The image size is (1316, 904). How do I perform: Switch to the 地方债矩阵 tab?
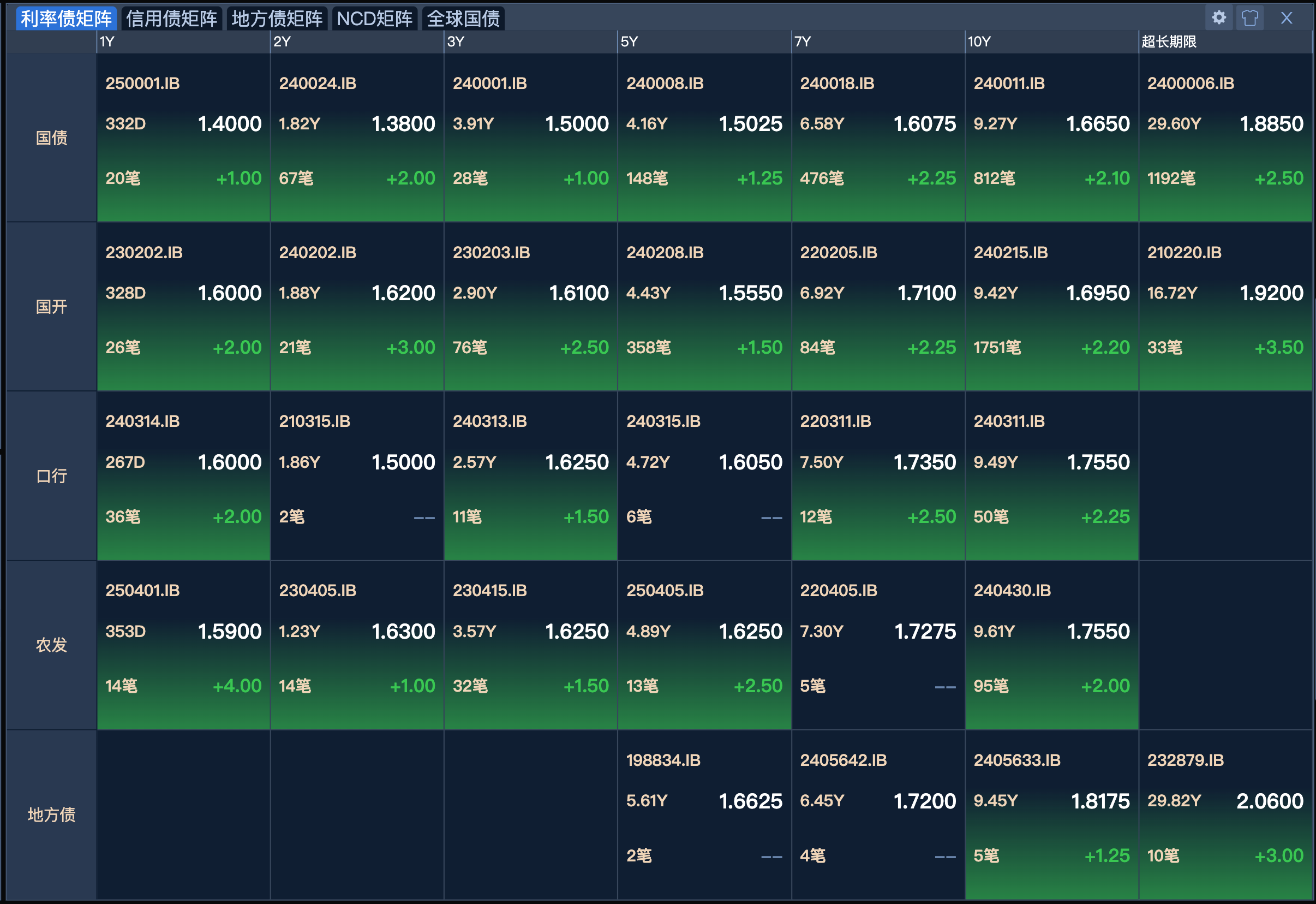click(x=276, y=18)
